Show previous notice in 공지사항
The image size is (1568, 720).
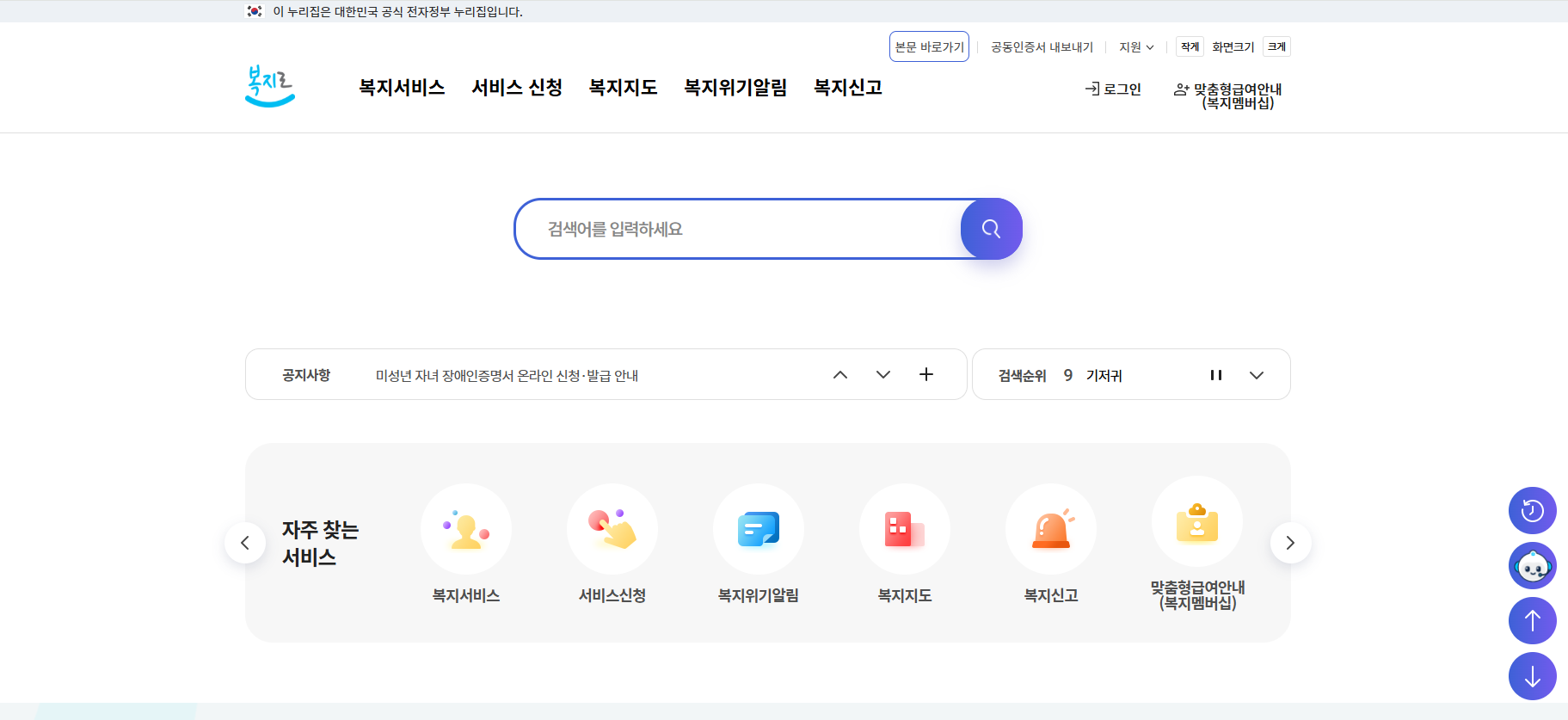[840, 375]
